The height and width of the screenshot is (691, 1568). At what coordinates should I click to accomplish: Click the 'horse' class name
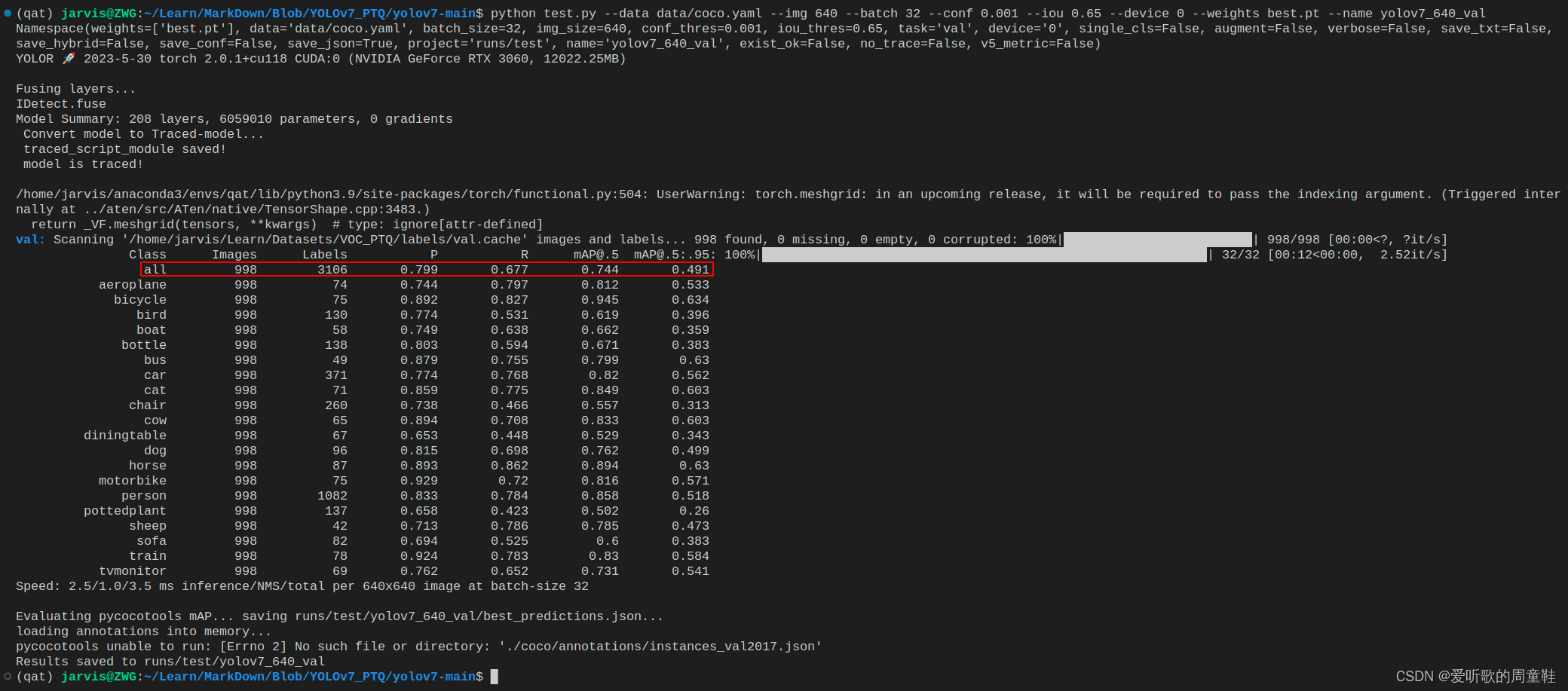[x=148, y=466]
